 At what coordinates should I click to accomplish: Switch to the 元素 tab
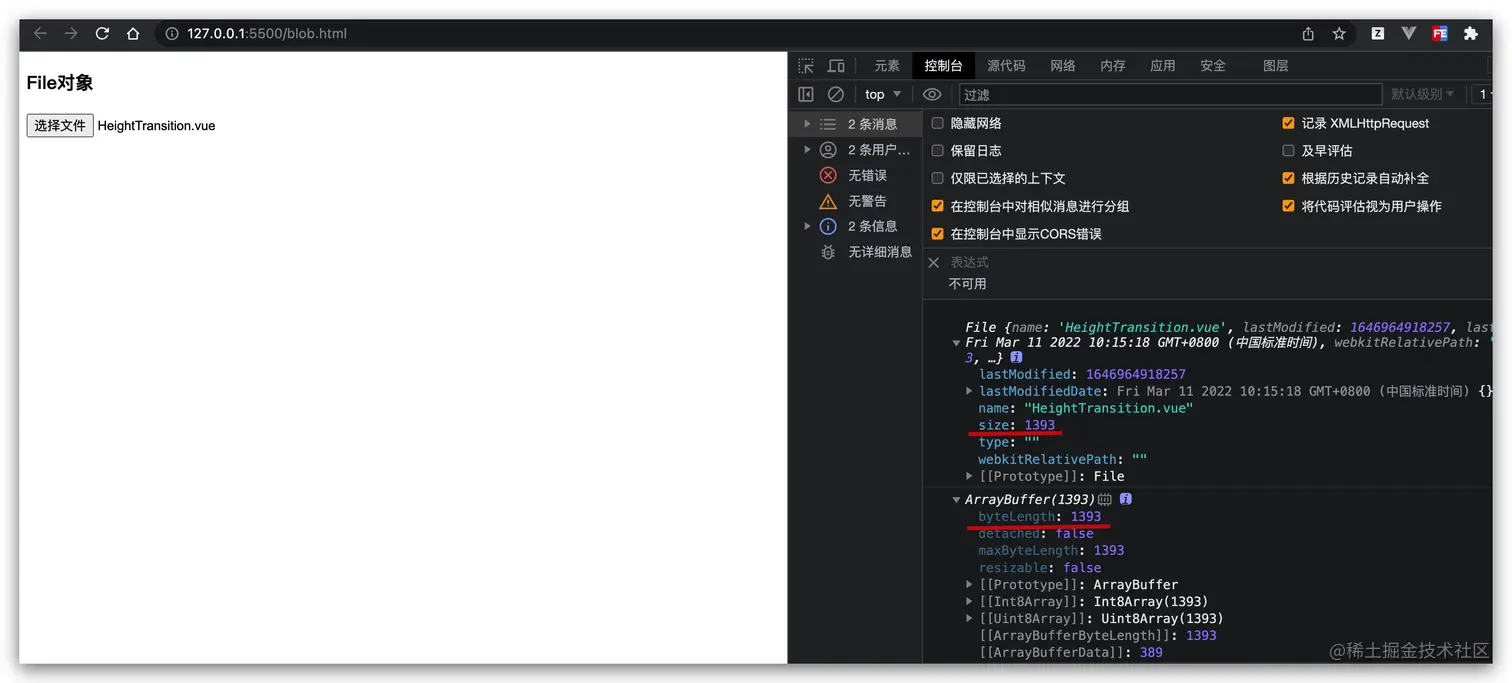[x=887, y=66]
